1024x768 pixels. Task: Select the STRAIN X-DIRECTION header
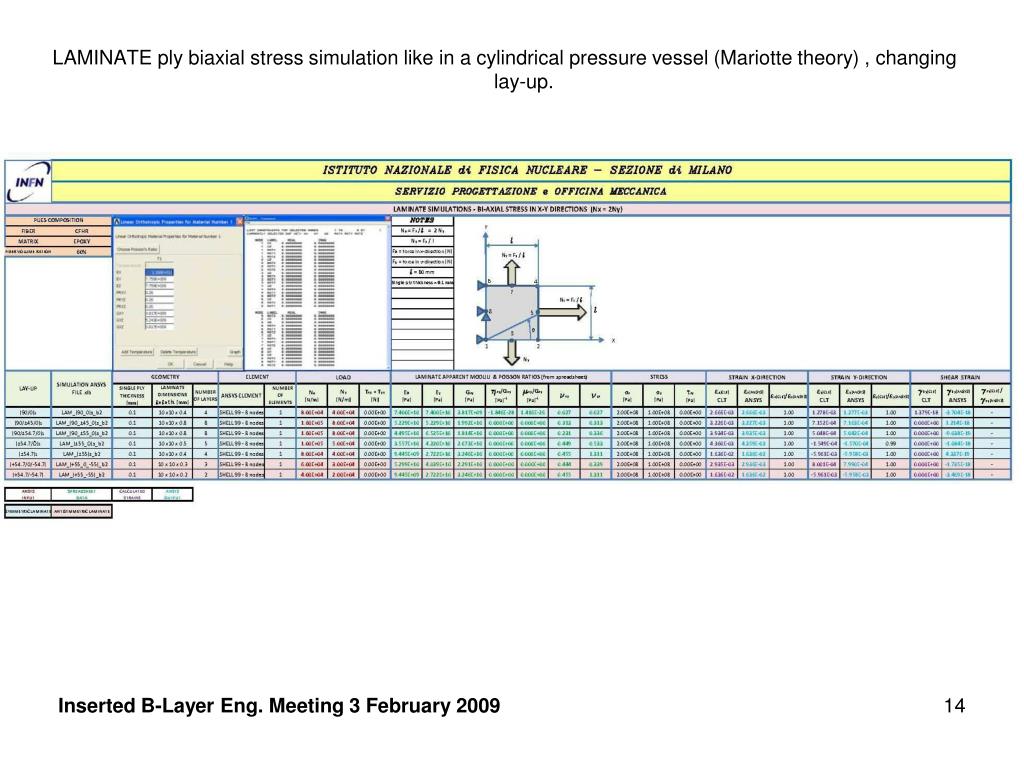click(x=757, y=377)
